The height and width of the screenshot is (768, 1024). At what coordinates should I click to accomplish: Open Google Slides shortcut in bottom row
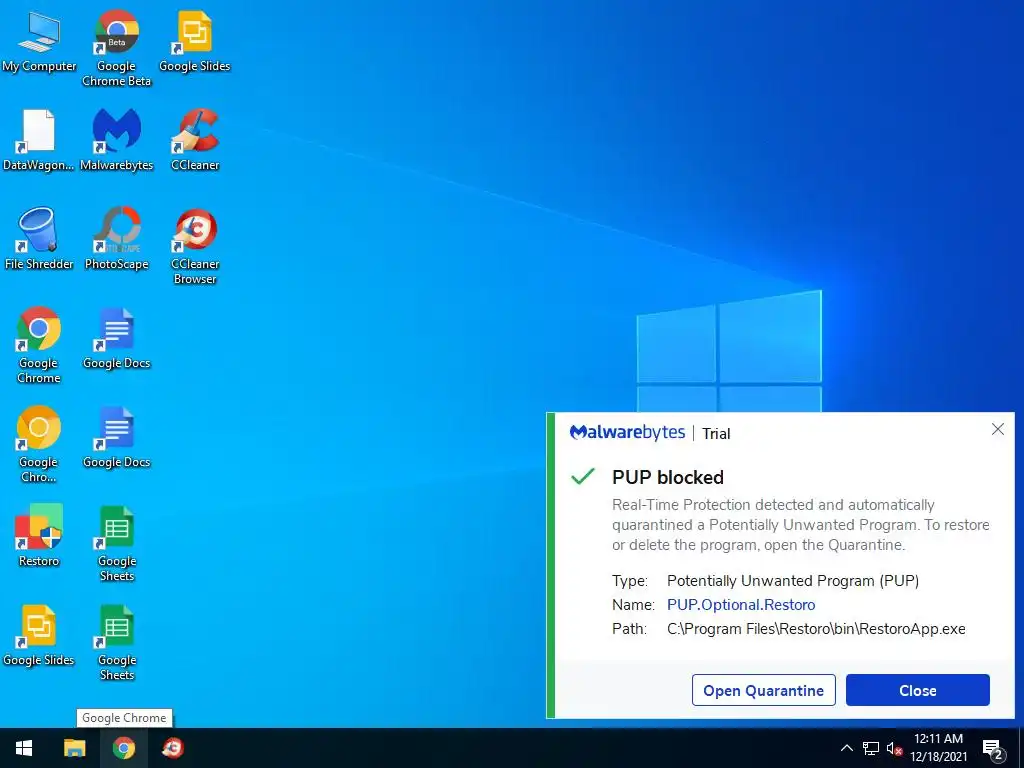39,635
